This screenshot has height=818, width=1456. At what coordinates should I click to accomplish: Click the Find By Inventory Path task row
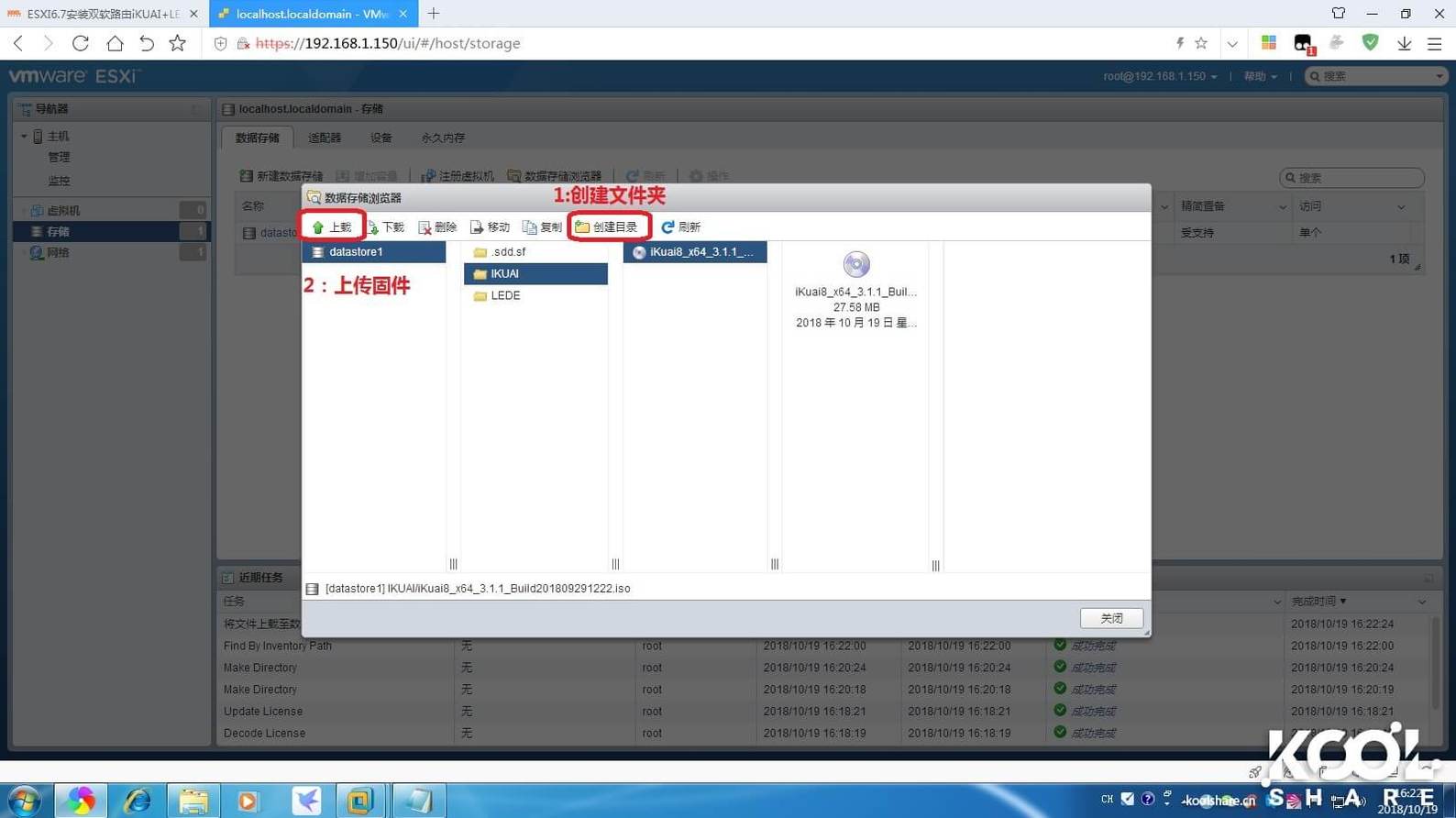click(x=825, y=646)
